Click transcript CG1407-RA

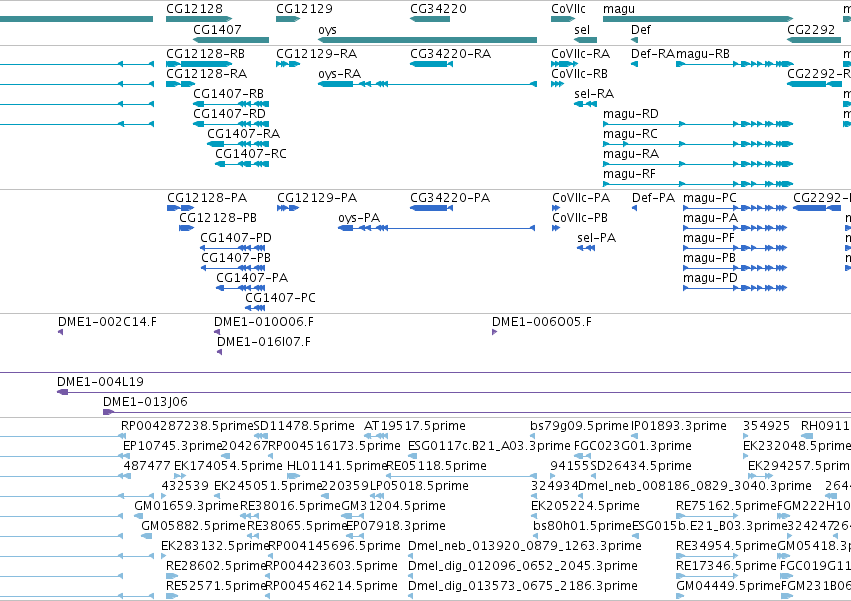tap(238, 144)
